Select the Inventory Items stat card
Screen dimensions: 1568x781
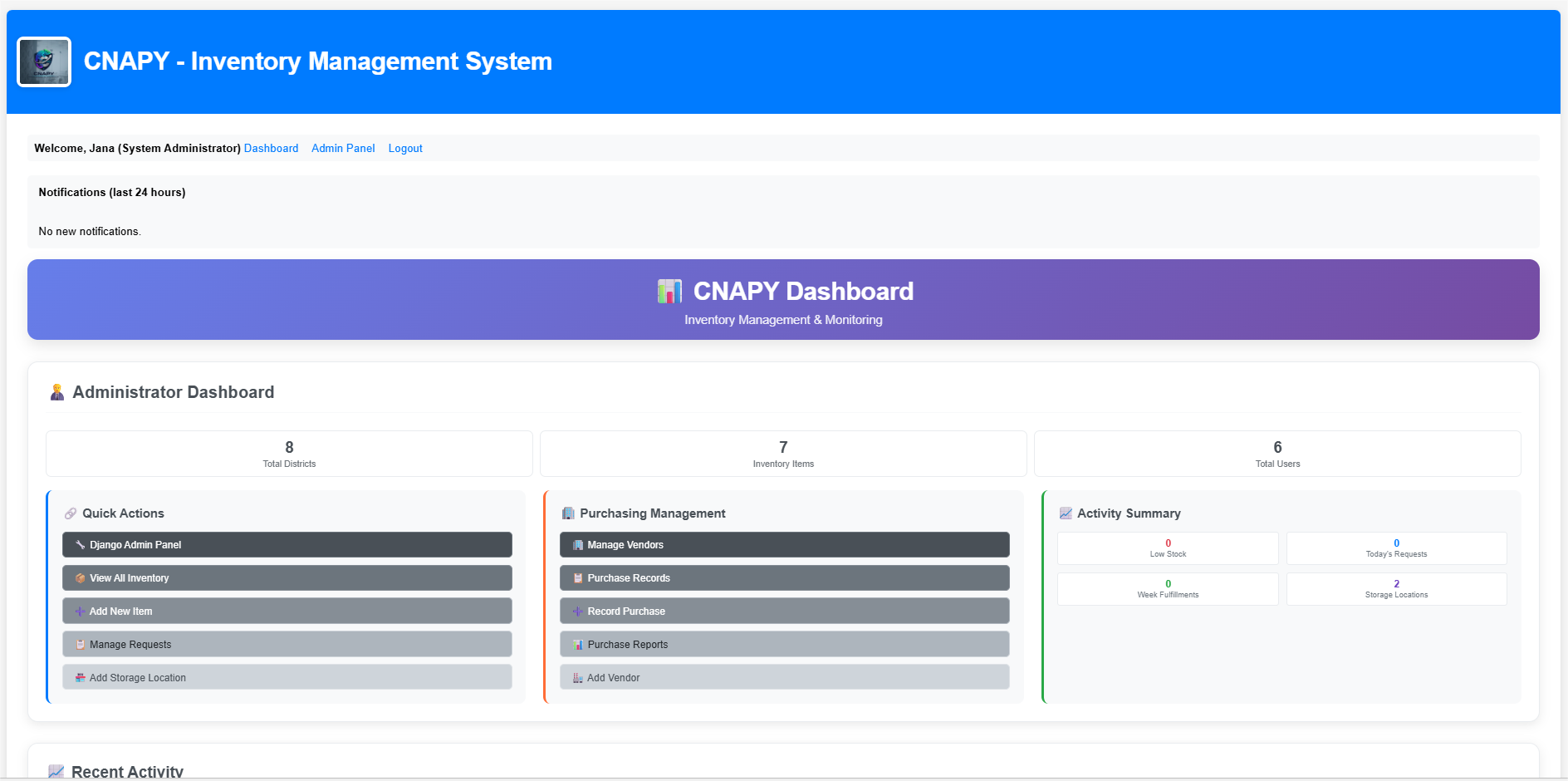(783, 454)
